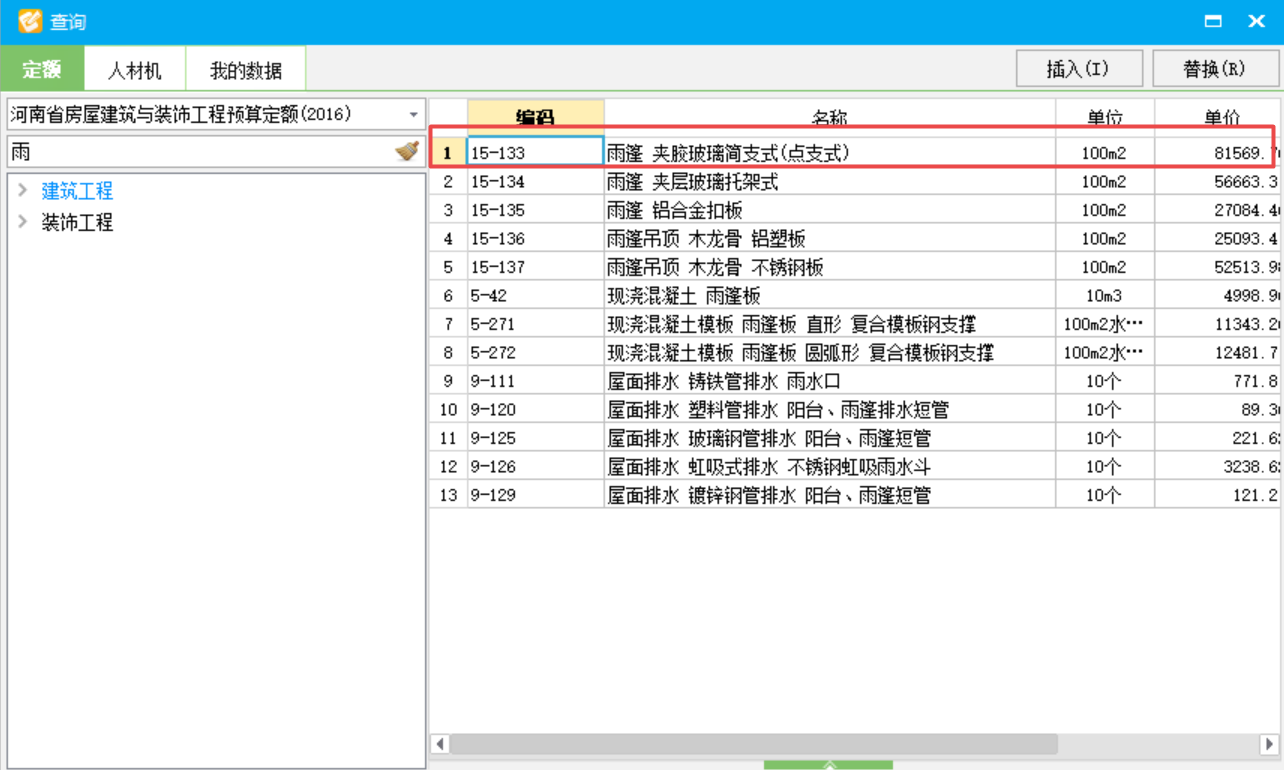Click the 编码 column header
Screen dimensions: 1284x770
536,115
